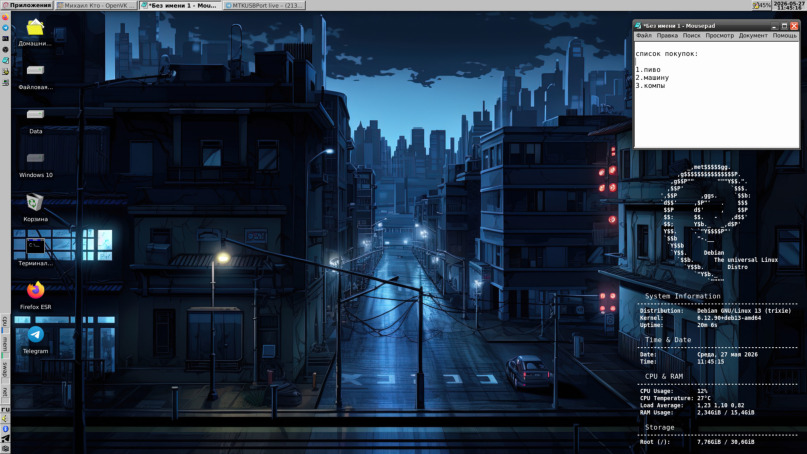Open the Файловая система drive icon
This screenshot has height=454, width=807.
coord(35,76)
